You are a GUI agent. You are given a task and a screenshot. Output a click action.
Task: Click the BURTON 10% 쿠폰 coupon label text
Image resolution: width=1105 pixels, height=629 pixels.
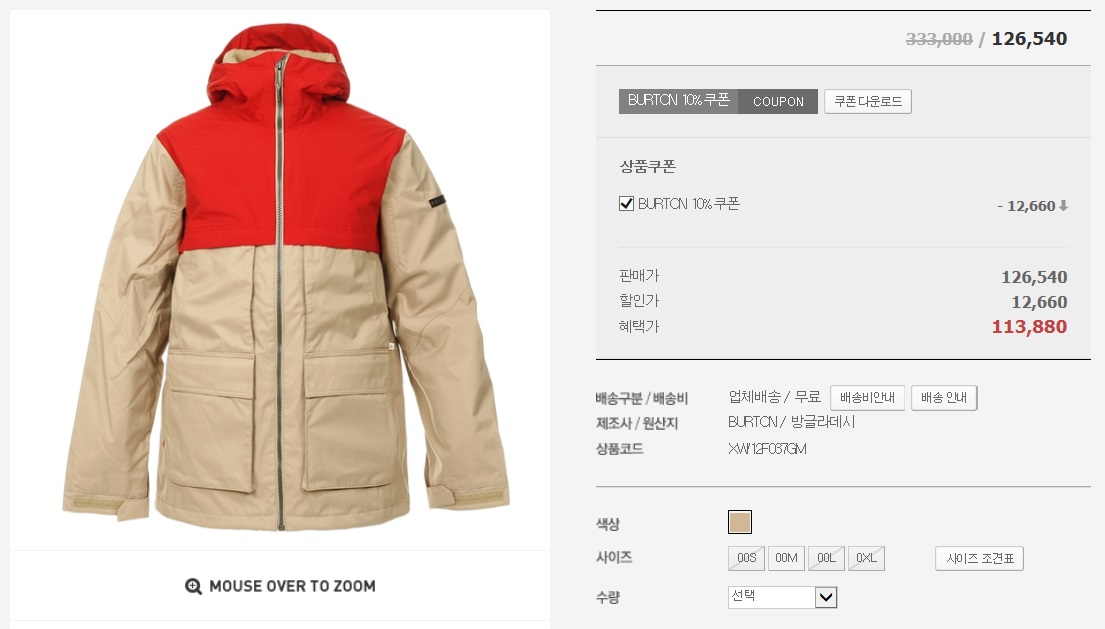[x=689, y=204]
